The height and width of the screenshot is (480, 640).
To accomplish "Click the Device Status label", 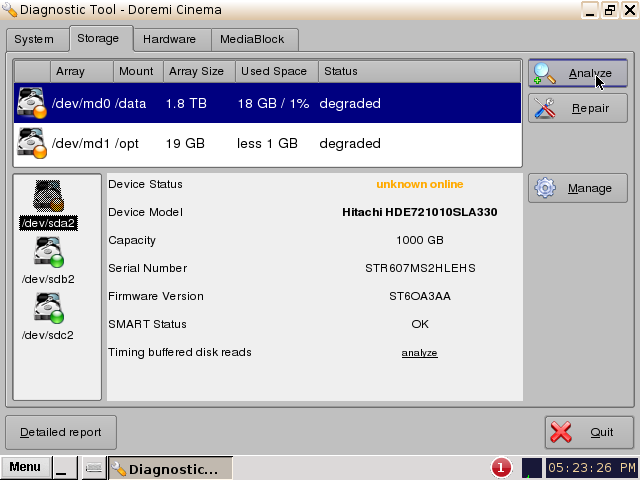I will tap(145, 184).
